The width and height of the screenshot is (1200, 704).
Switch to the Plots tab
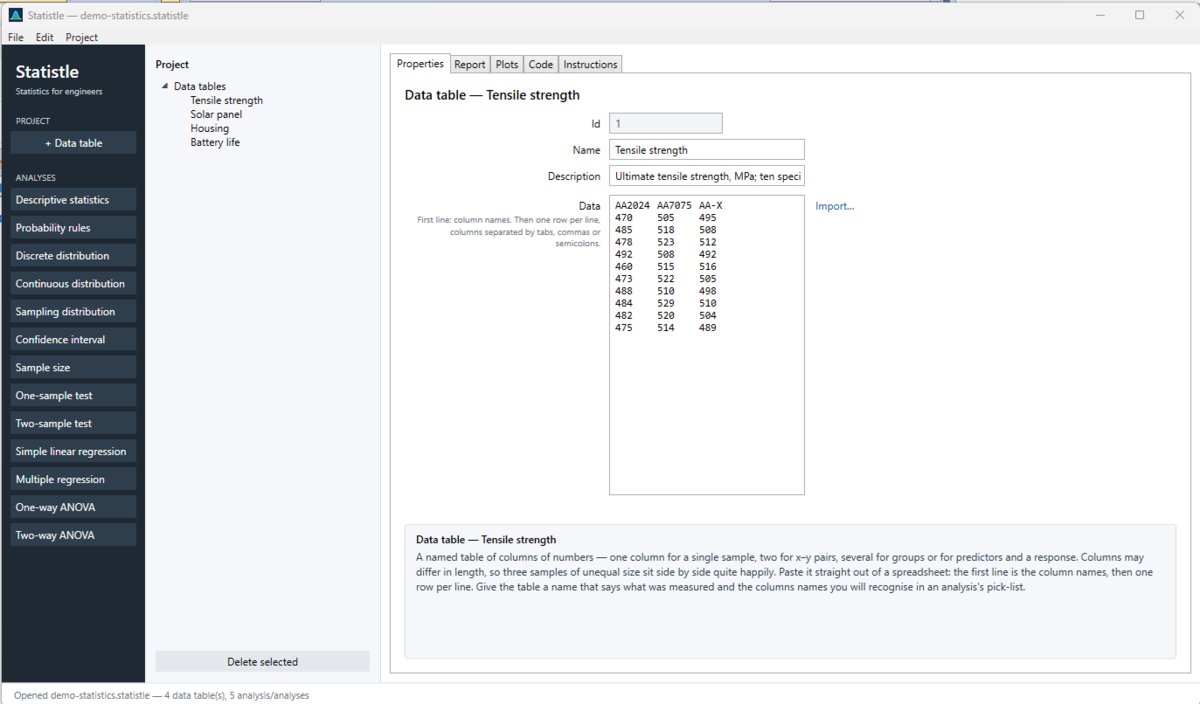507,65
